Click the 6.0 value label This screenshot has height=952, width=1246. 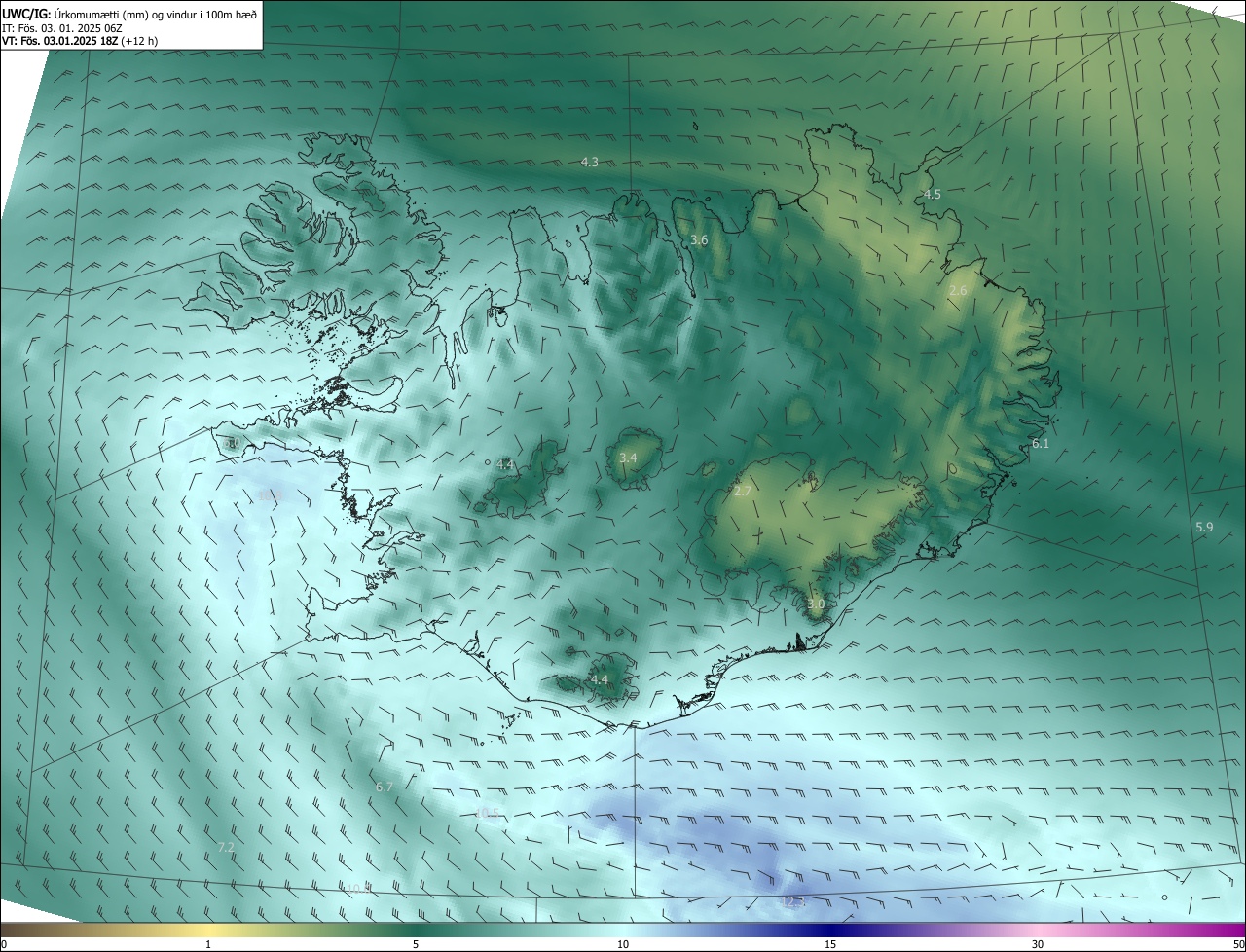pyautogui.click(x=232, y=444)
